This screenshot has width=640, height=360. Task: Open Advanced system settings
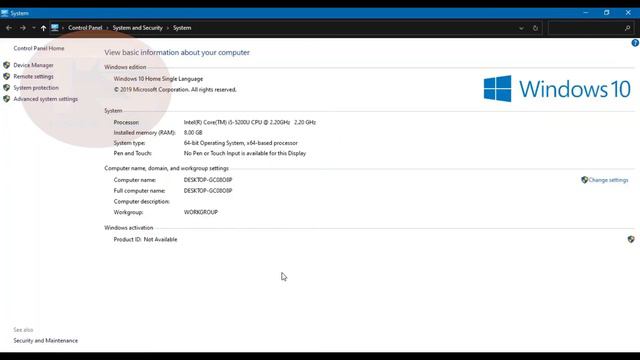[46, 99]
